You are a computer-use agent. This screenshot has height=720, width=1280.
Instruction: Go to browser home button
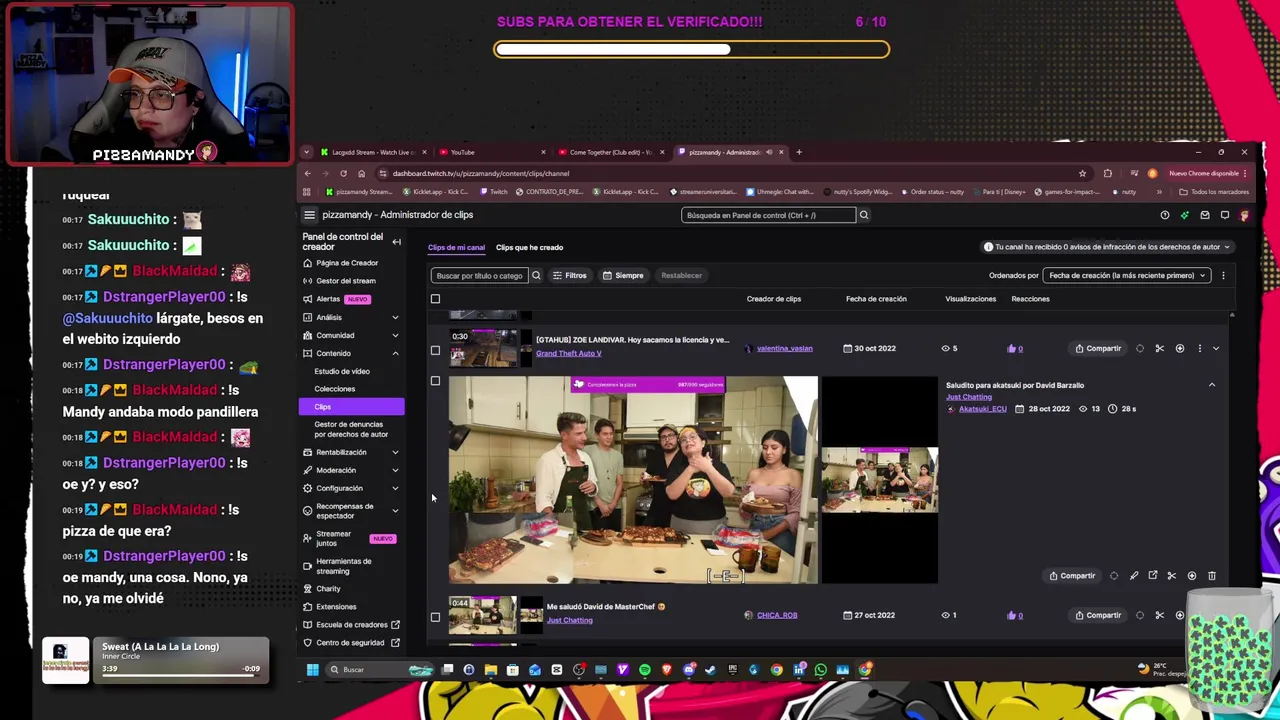[361, 173]
